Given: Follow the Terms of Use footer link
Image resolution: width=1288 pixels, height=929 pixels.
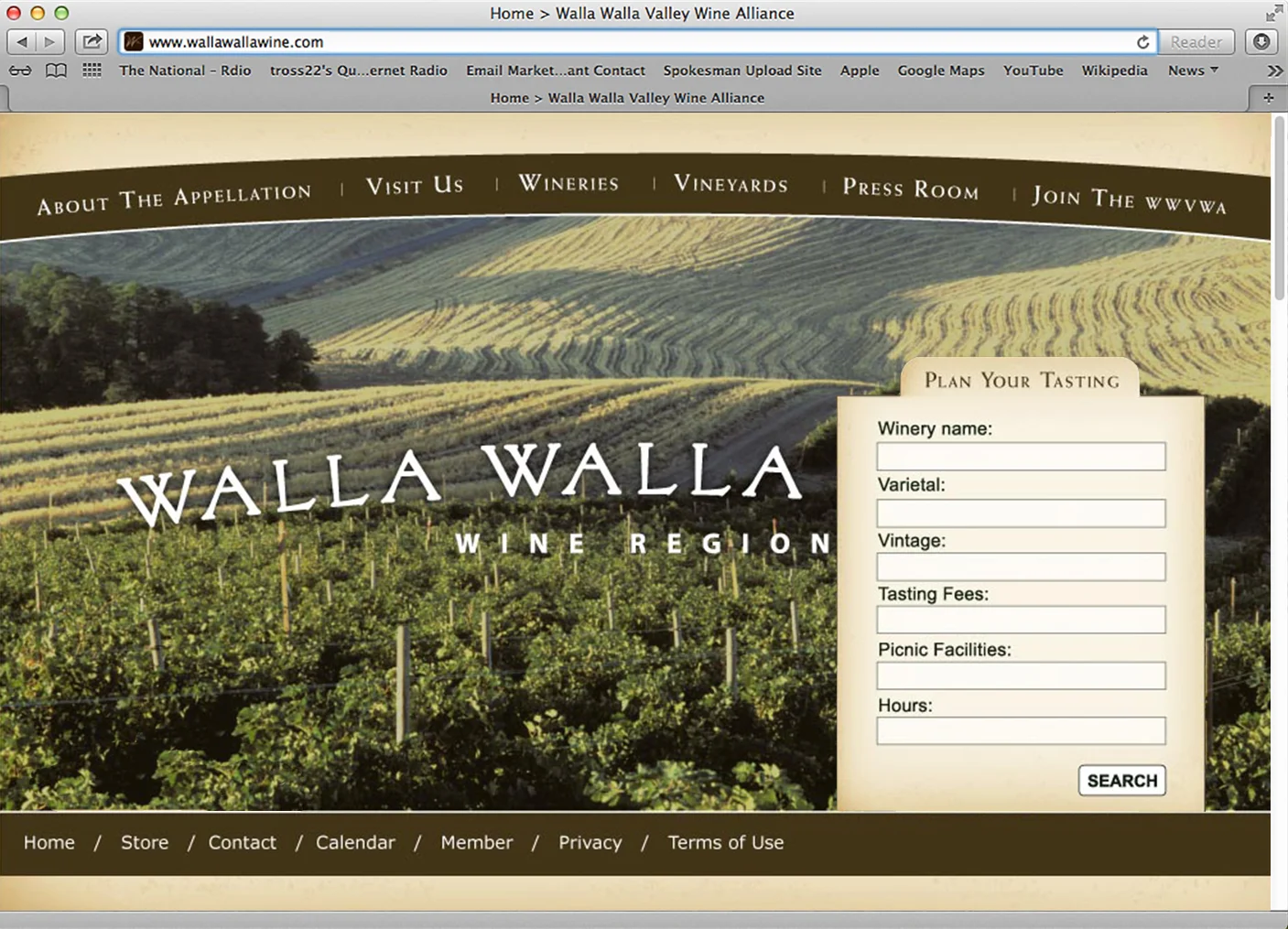Looking at the screenshot, I should (x=726, y=843).
